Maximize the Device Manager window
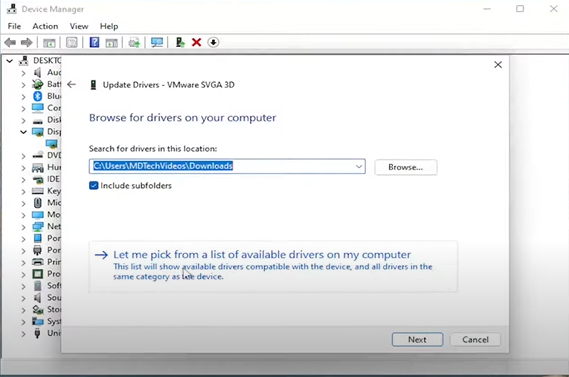569x377 pixels. (520, 9)
